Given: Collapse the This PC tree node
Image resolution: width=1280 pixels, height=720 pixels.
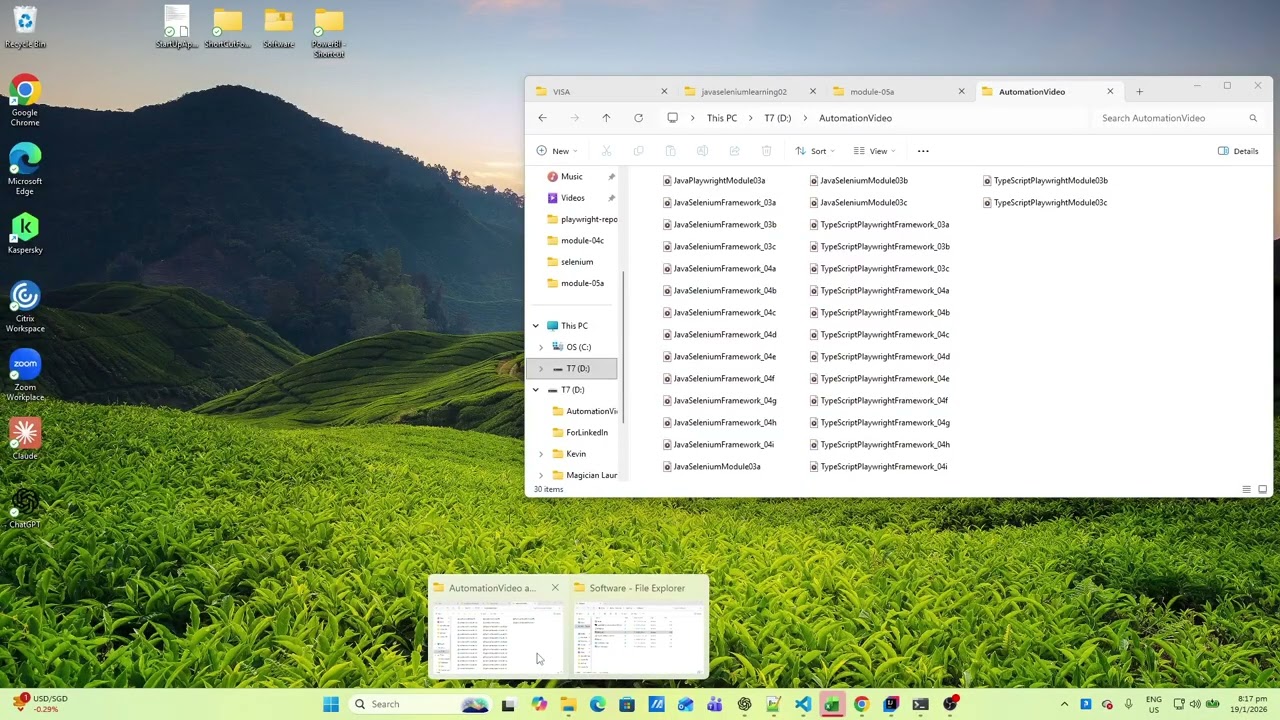Looking at the screenshot, I should tap(536, 326).
